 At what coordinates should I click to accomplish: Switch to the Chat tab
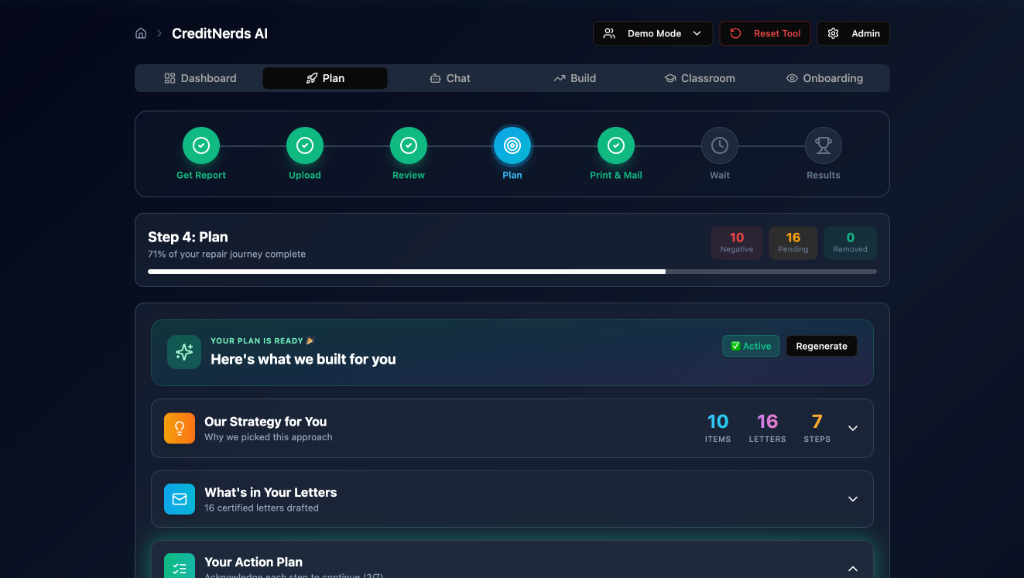click(x=450, y=78)
